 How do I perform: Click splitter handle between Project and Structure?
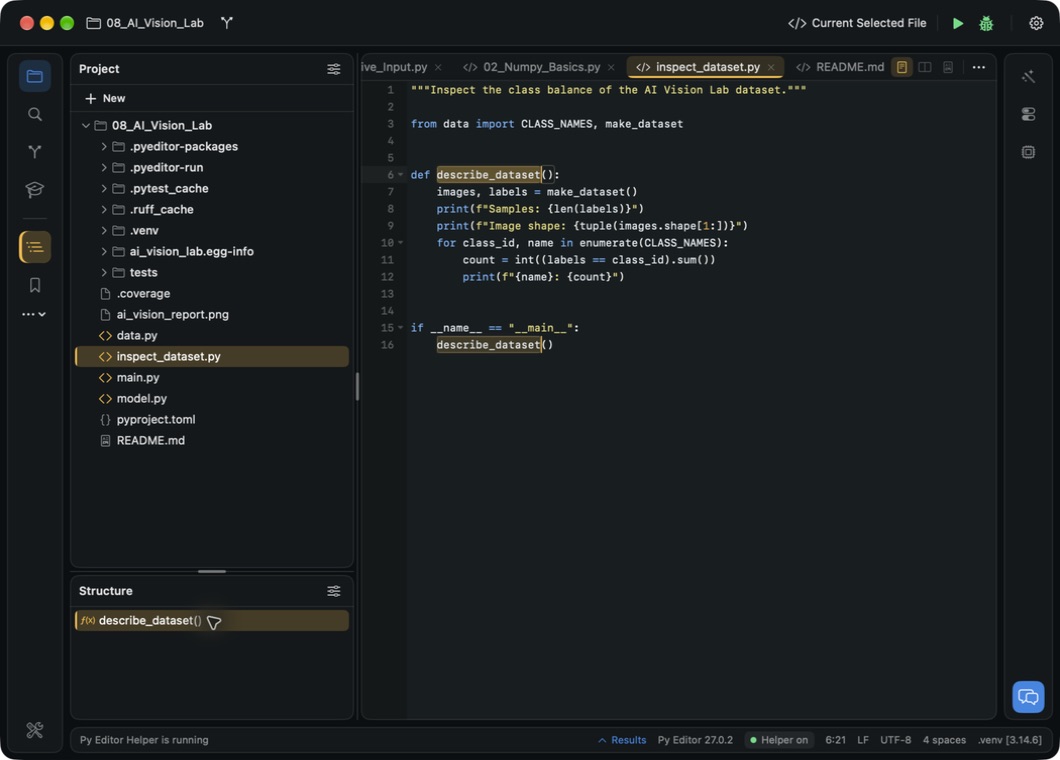pyautogui.click(x=212, y=571)
